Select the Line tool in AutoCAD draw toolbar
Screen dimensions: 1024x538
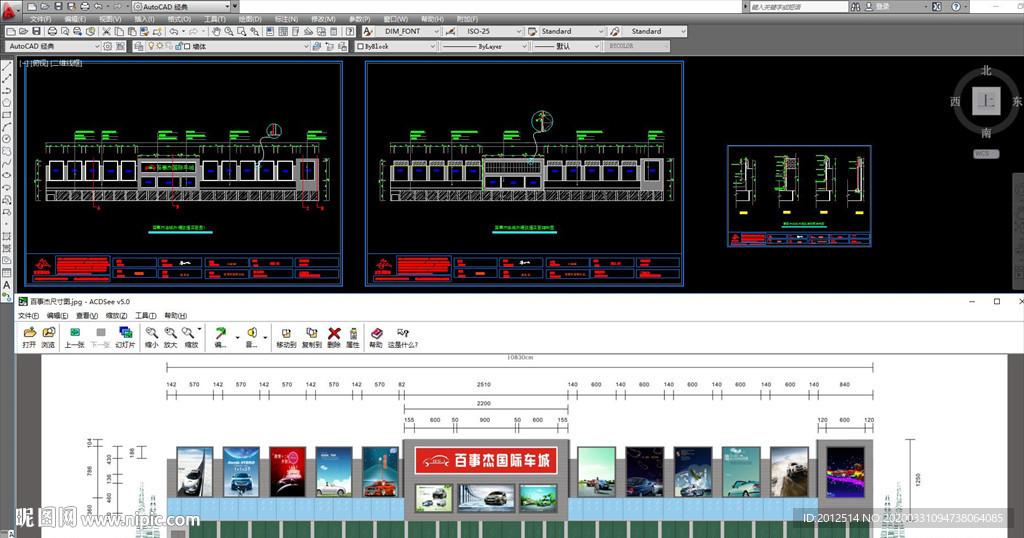7,68
